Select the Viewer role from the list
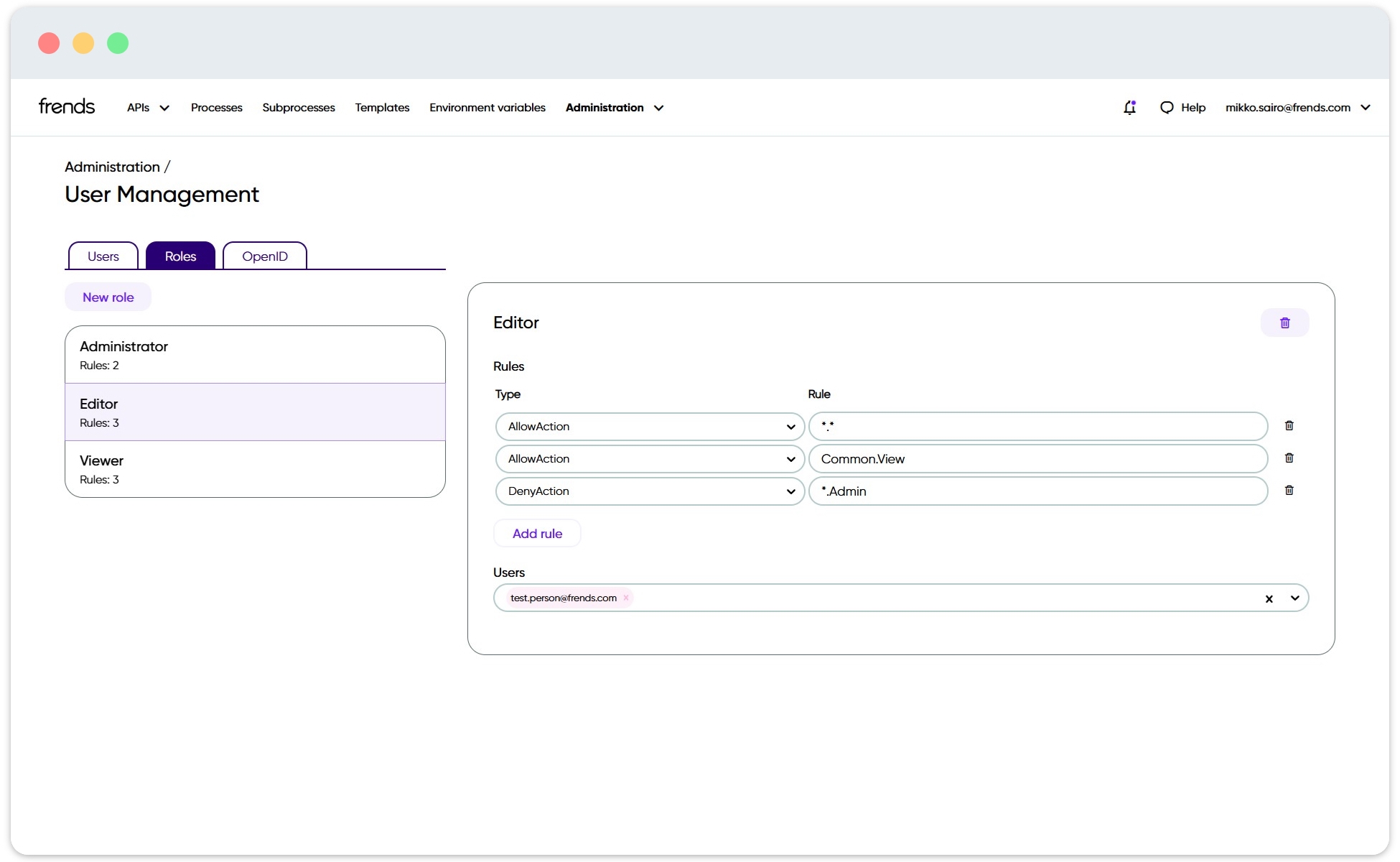The height and width of the screenshot is (862, 1400). pos(255,468)
